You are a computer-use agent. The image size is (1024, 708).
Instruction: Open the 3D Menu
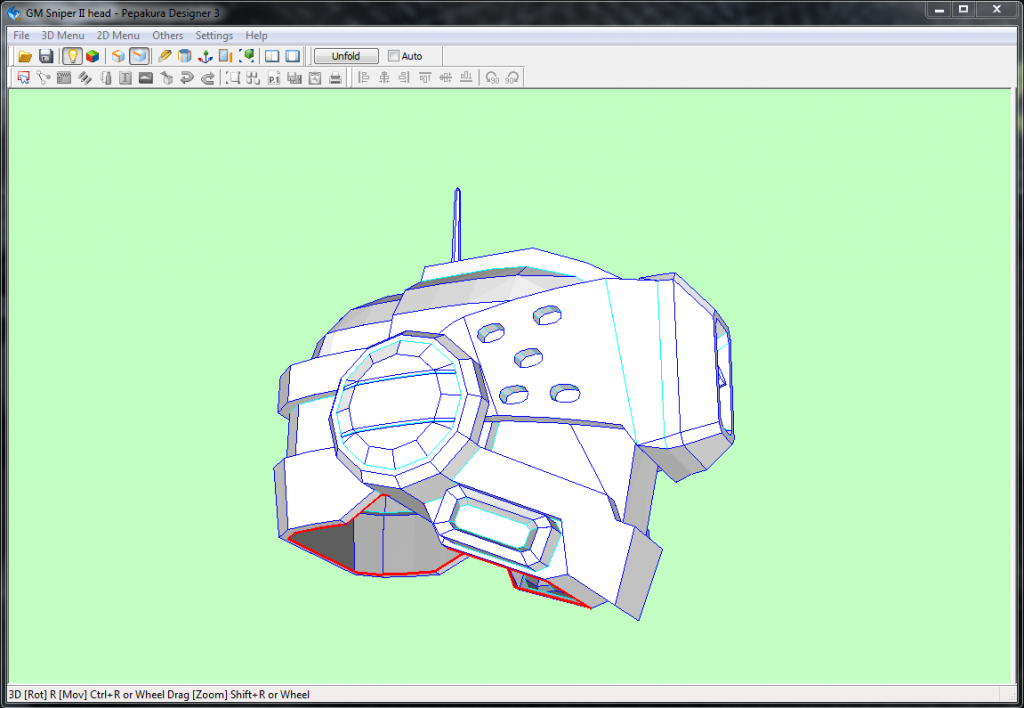point(63,35)
